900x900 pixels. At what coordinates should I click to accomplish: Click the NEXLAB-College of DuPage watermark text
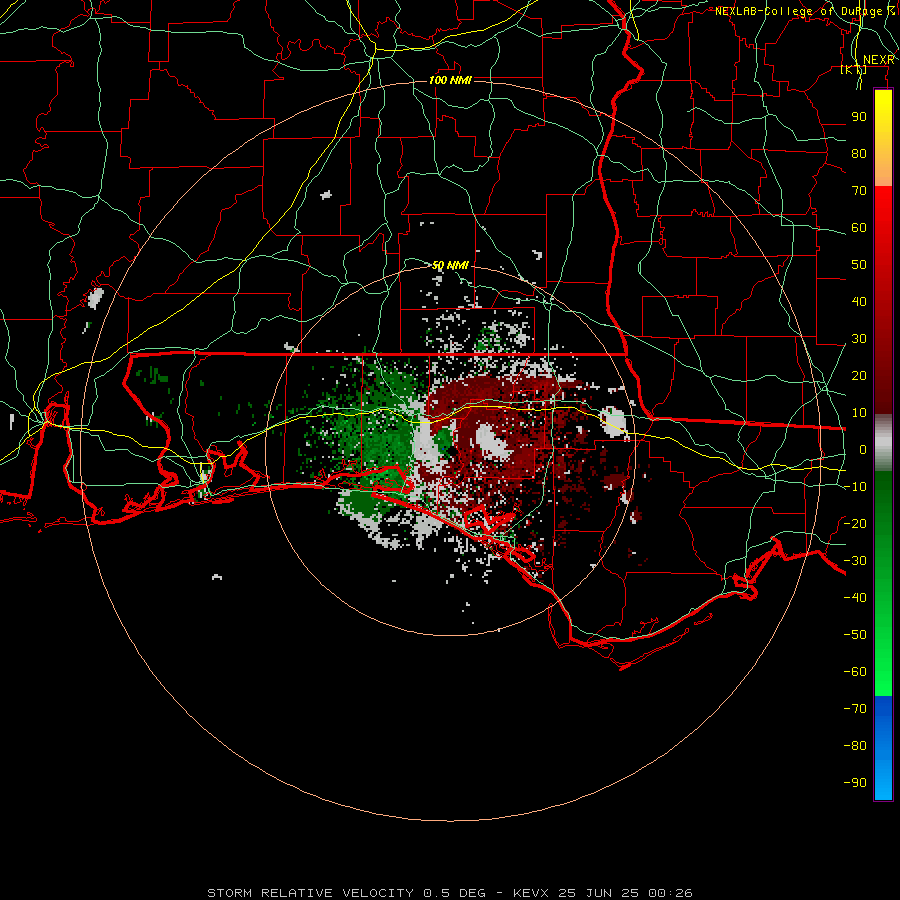tap(805, 11)
